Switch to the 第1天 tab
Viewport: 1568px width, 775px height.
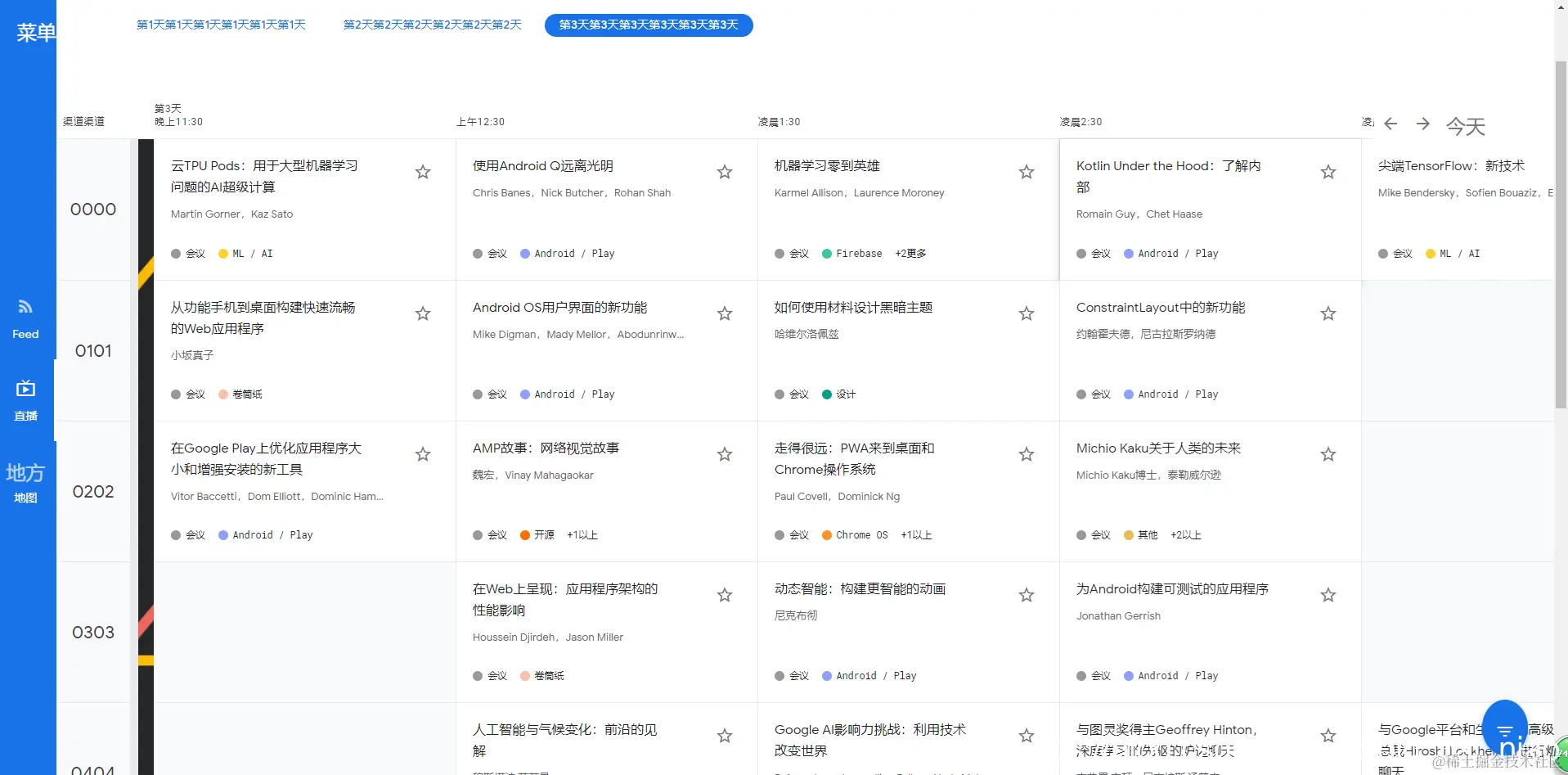(220, 25)
